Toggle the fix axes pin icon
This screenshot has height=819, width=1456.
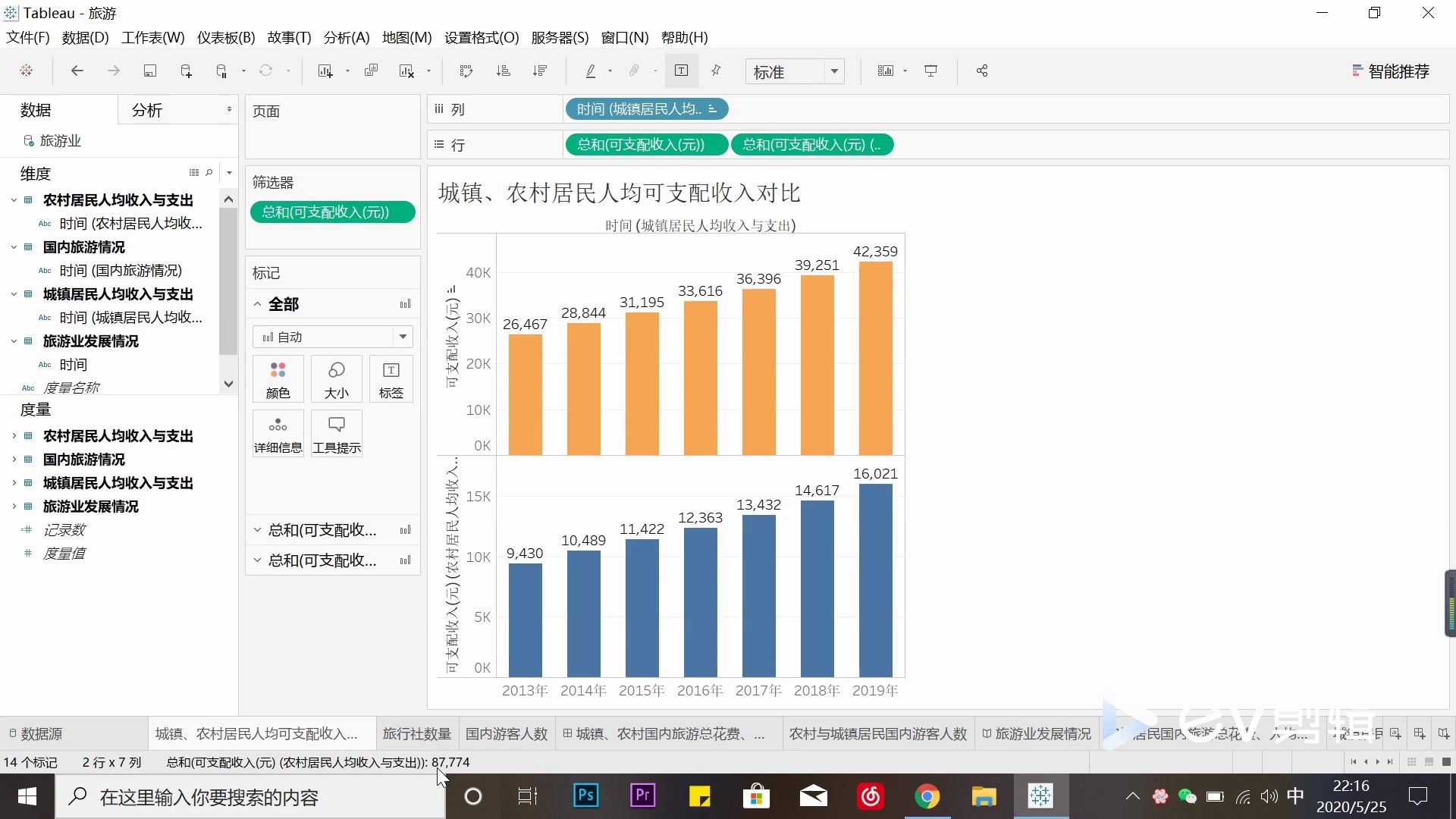coord(716,71)
